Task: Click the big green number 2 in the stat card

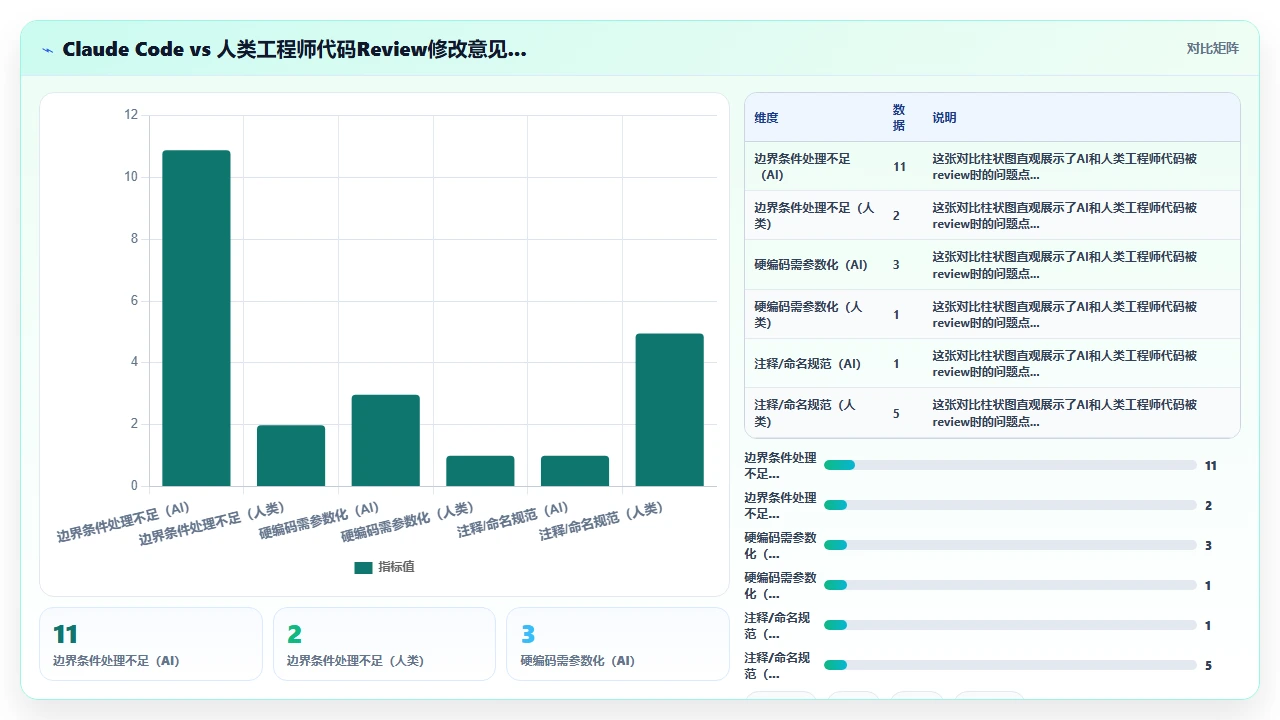Action: coord(294,634)
